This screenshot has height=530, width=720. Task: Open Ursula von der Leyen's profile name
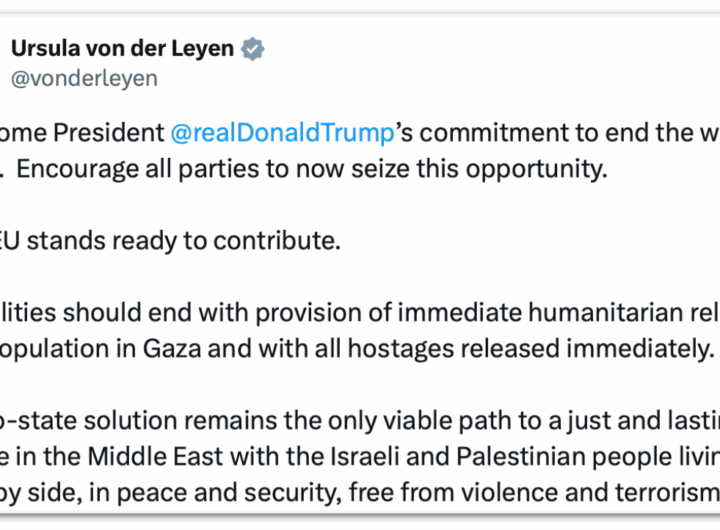(x=124, y=49)
